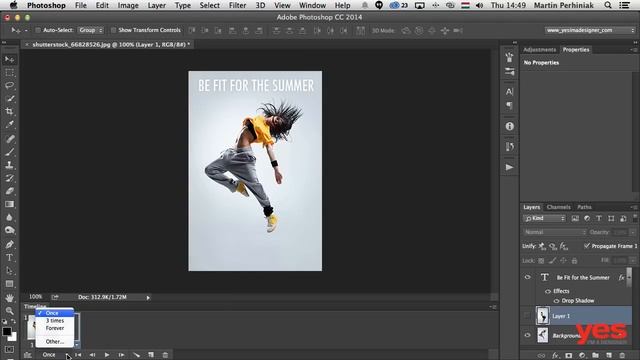This screenshot has height=360, width=640.
Task: Select the Hand tool
Action: [x=9, y=298]
